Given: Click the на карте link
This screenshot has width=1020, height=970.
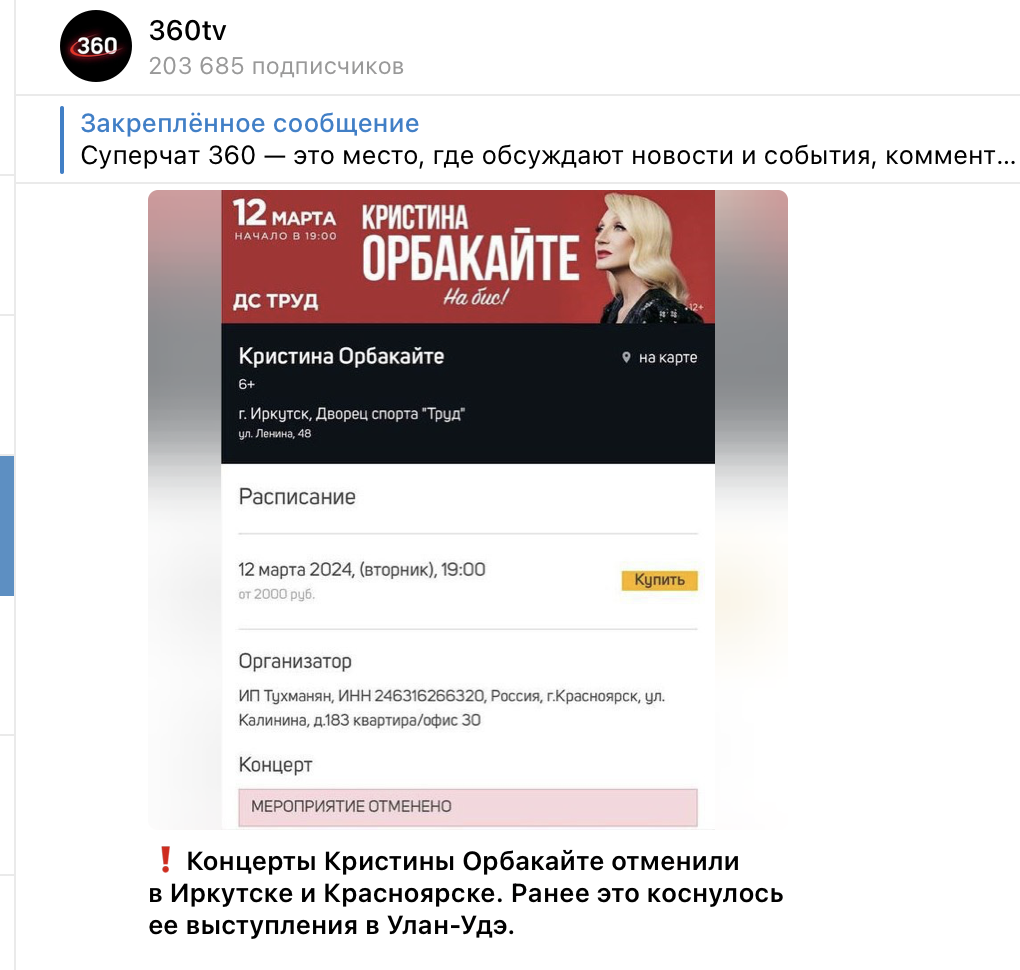Looking at the screenshot, I should [667, 357].
